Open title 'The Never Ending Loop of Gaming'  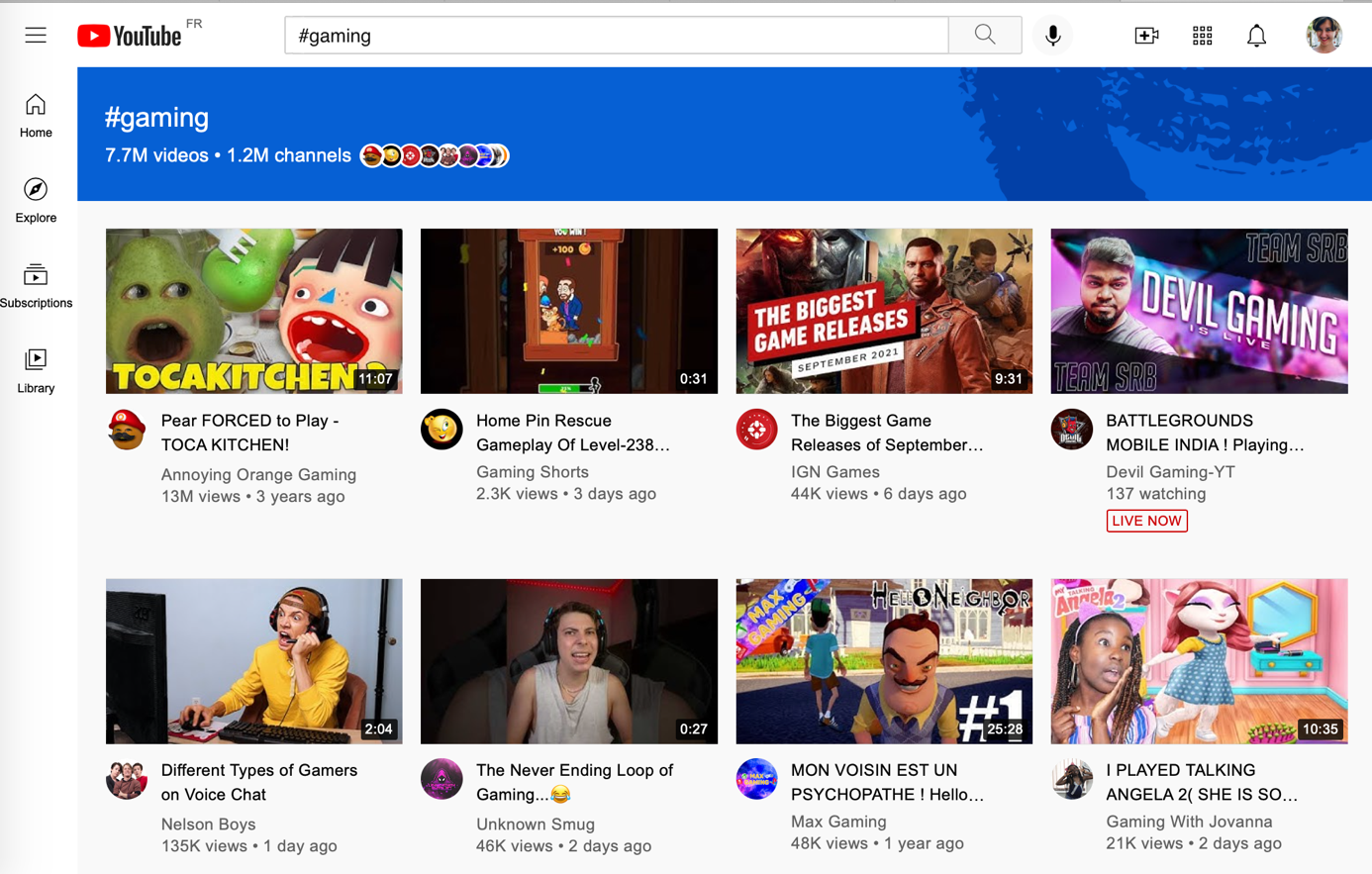coord(574,782)
